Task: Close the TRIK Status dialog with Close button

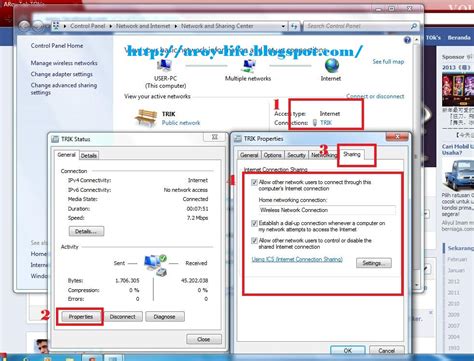Action: coord(204,339)
